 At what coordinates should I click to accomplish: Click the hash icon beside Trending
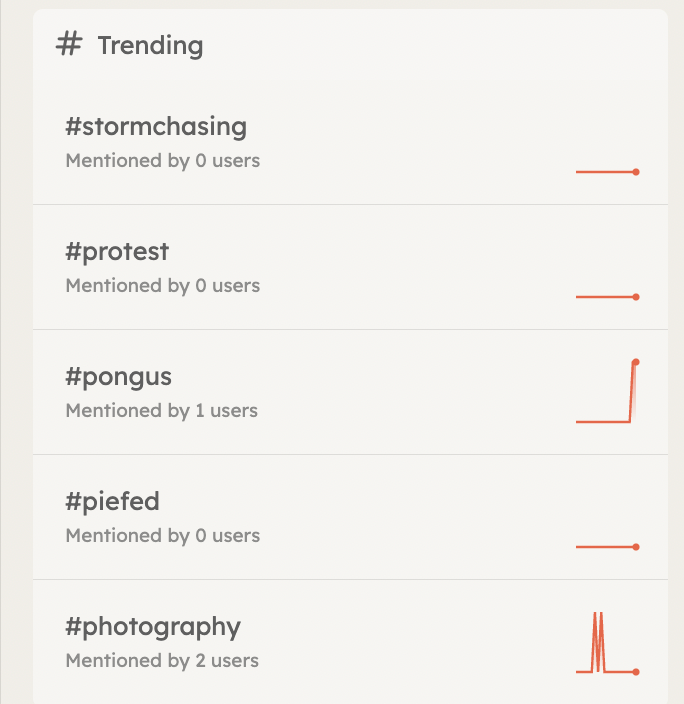pyautogui.click(x=69, y=44)
